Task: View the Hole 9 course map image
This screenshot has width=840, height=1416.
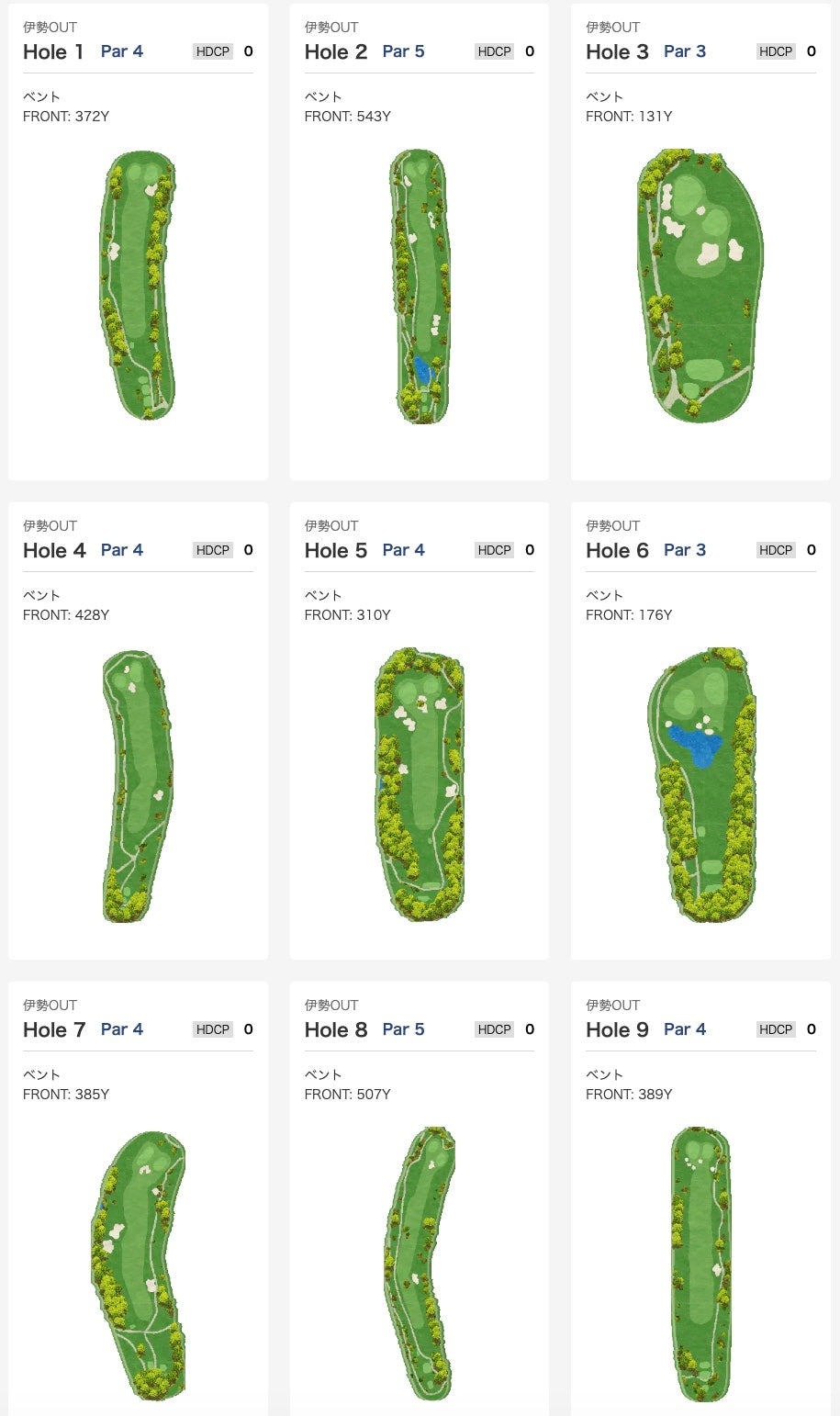Action: click(x=700, y=1264)
